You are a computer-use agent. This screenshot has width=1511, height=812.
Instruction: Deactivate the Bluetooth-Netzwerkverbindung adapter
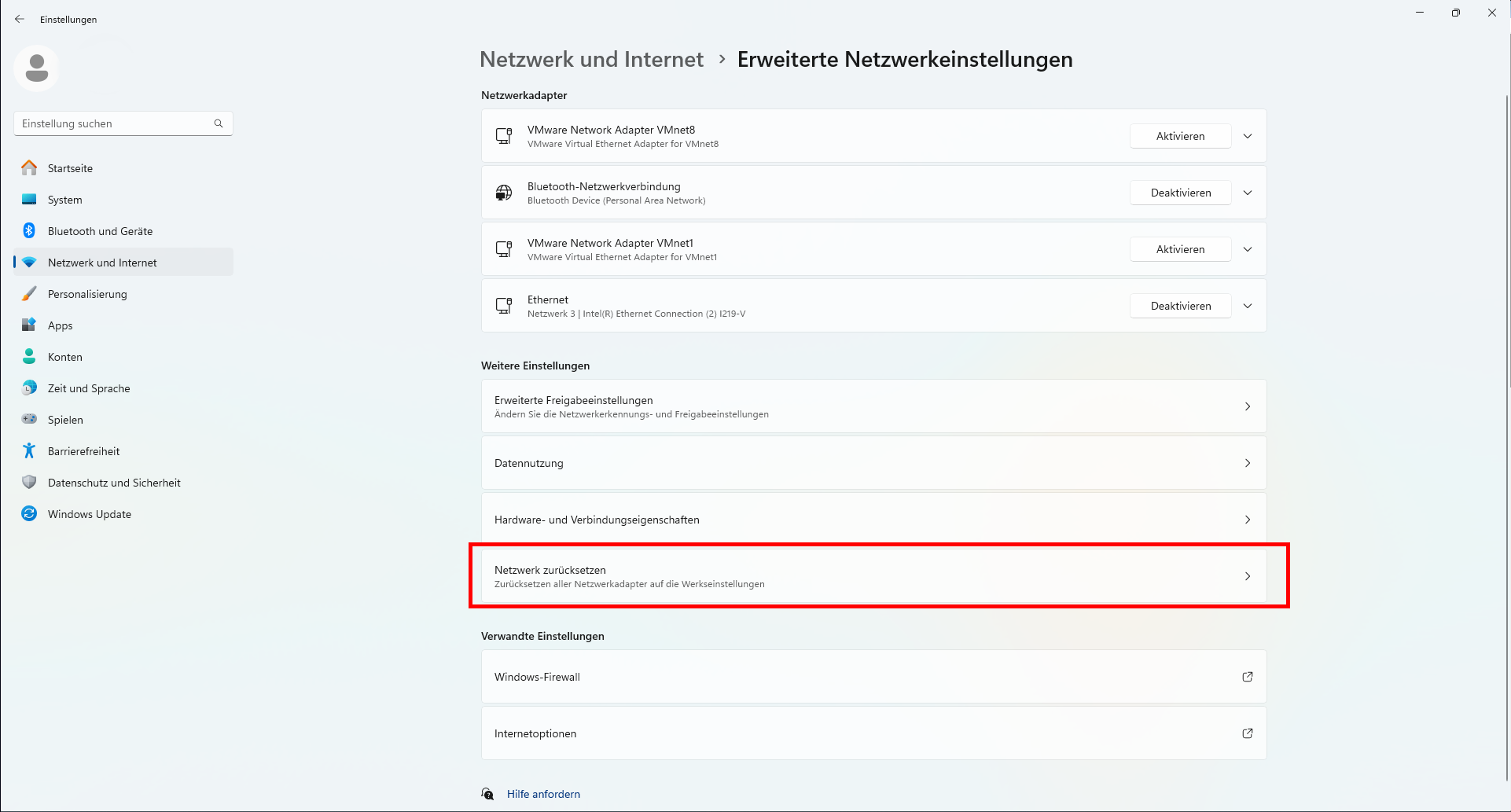coord(1180,193)
